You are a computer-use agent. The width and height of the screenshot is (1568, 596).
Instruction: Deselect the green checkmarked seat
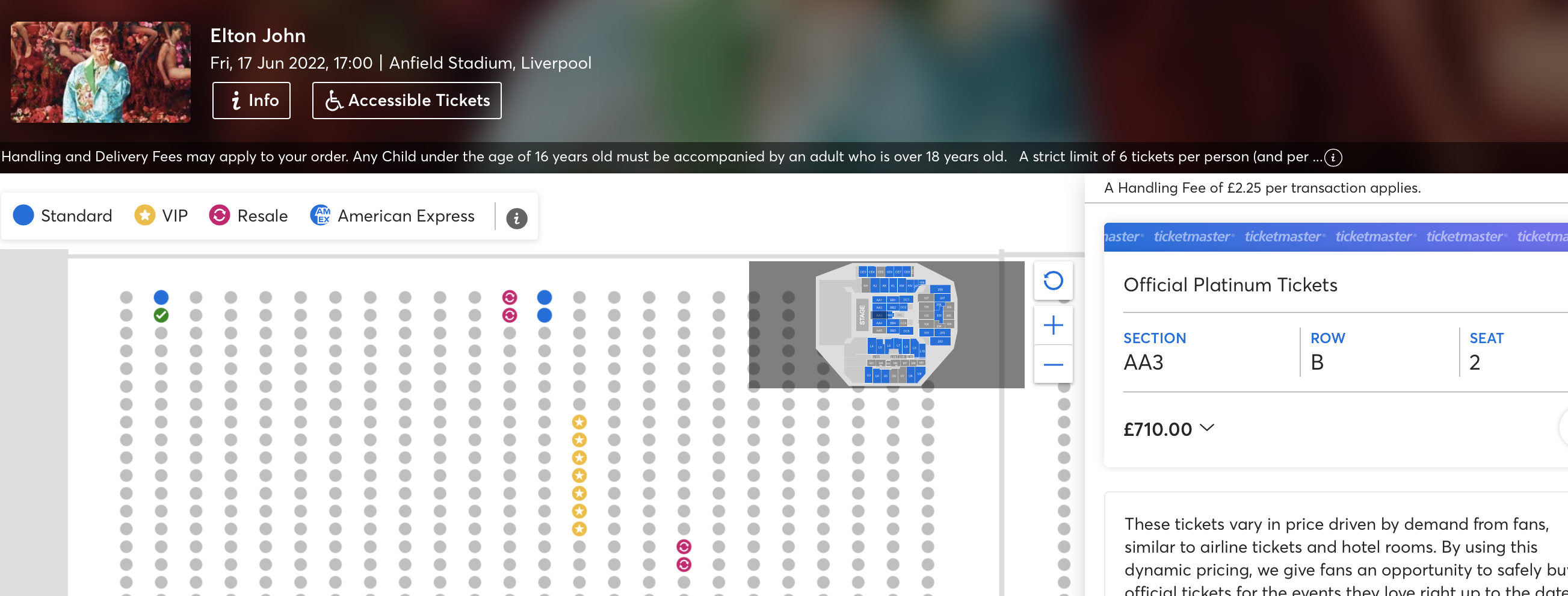pyautogui.click(x=161, y=315)
